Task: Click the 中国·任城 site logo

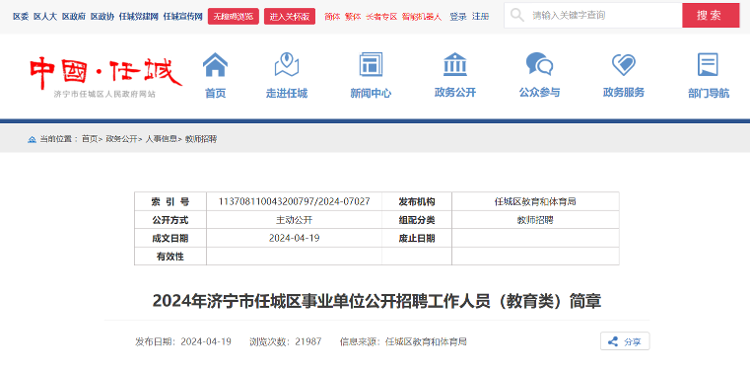Action: (105, 73)
